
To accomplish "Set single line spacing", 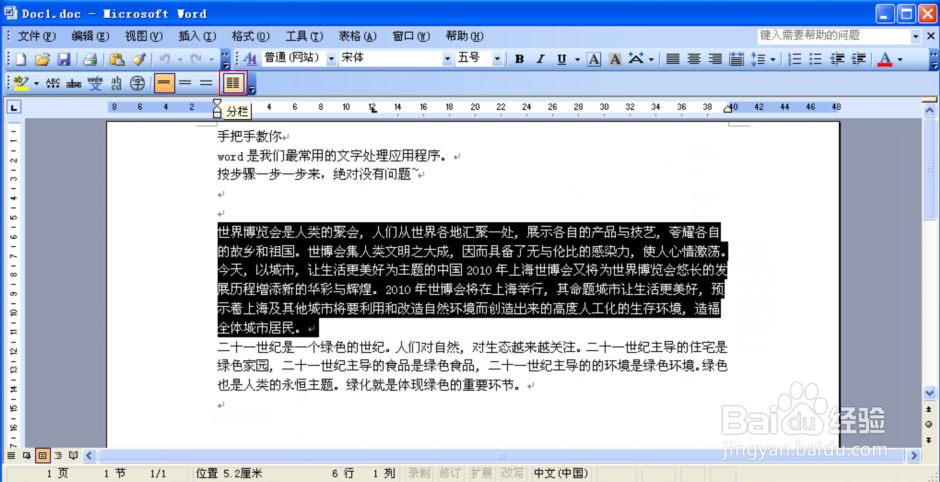I will [x=164, y=83].
